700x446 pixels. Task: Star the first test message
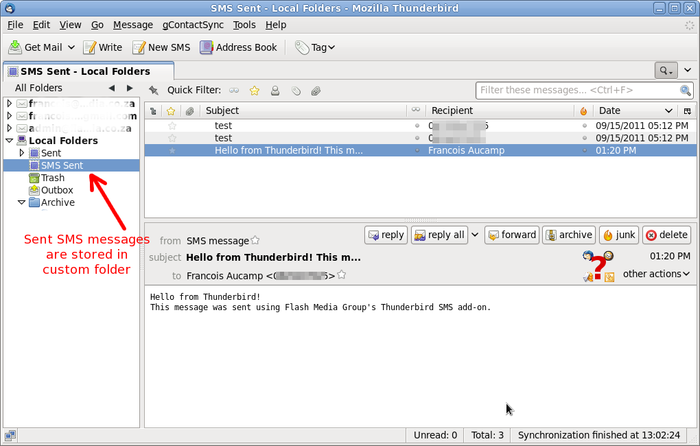[x=172, y=126]
